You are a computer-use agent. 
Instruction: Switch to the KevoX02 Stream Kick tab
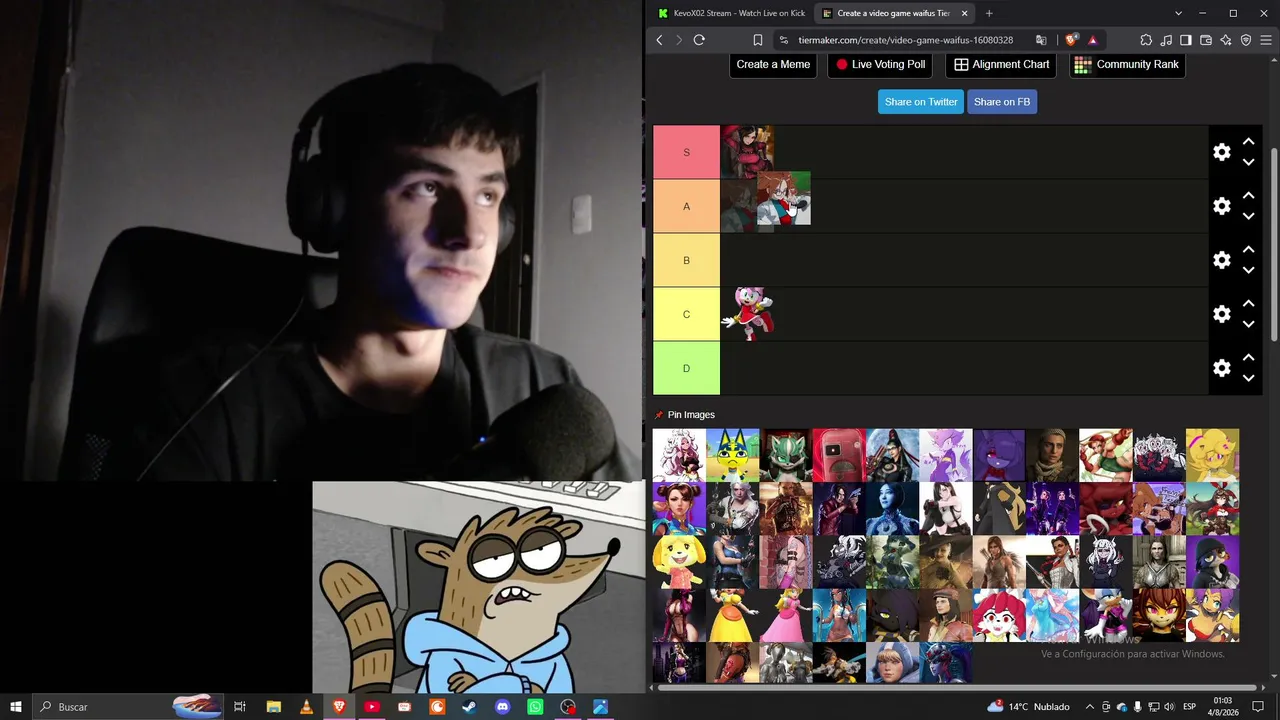pos(732,13)
